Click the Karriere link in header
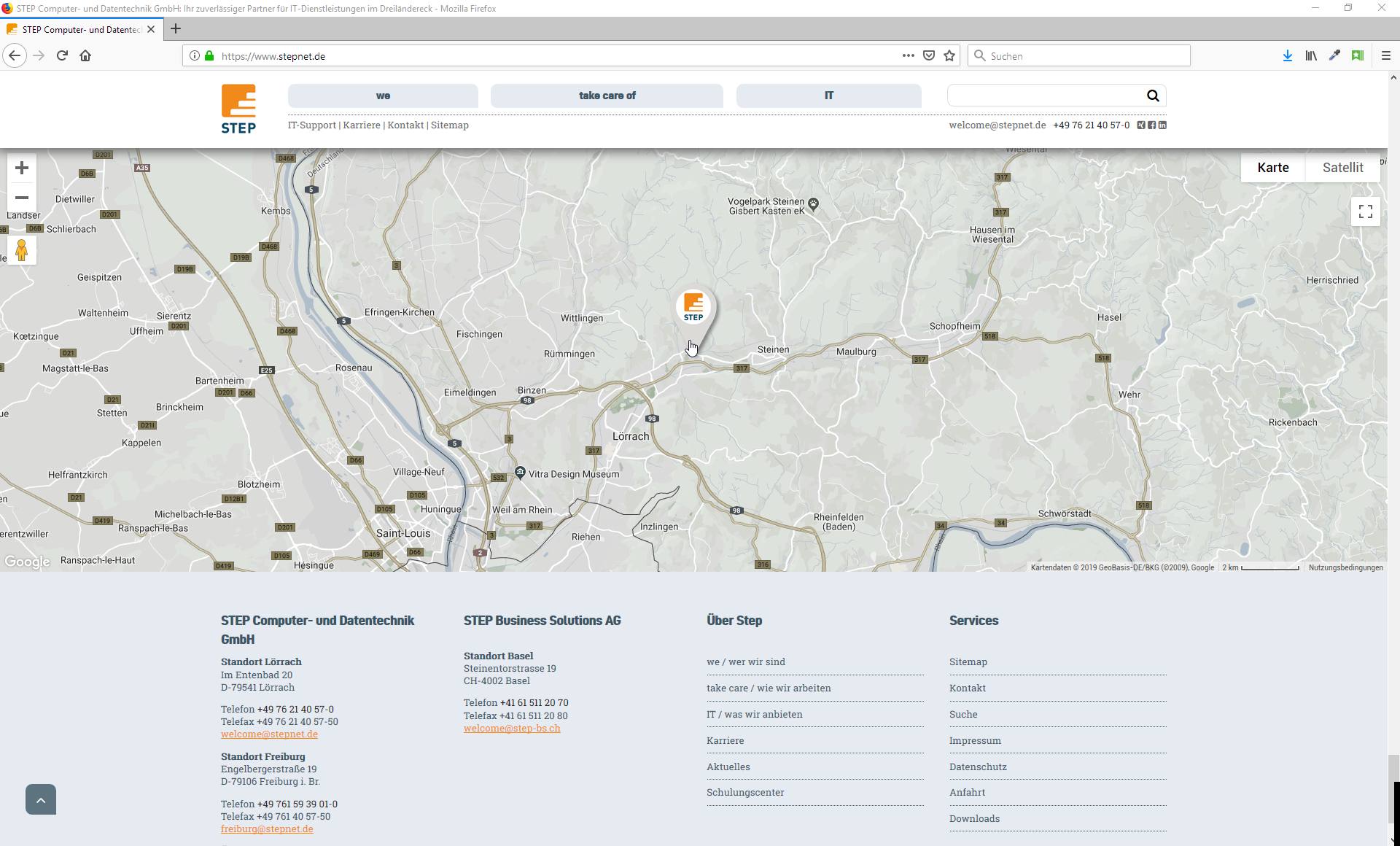 (x=362, y=125)
